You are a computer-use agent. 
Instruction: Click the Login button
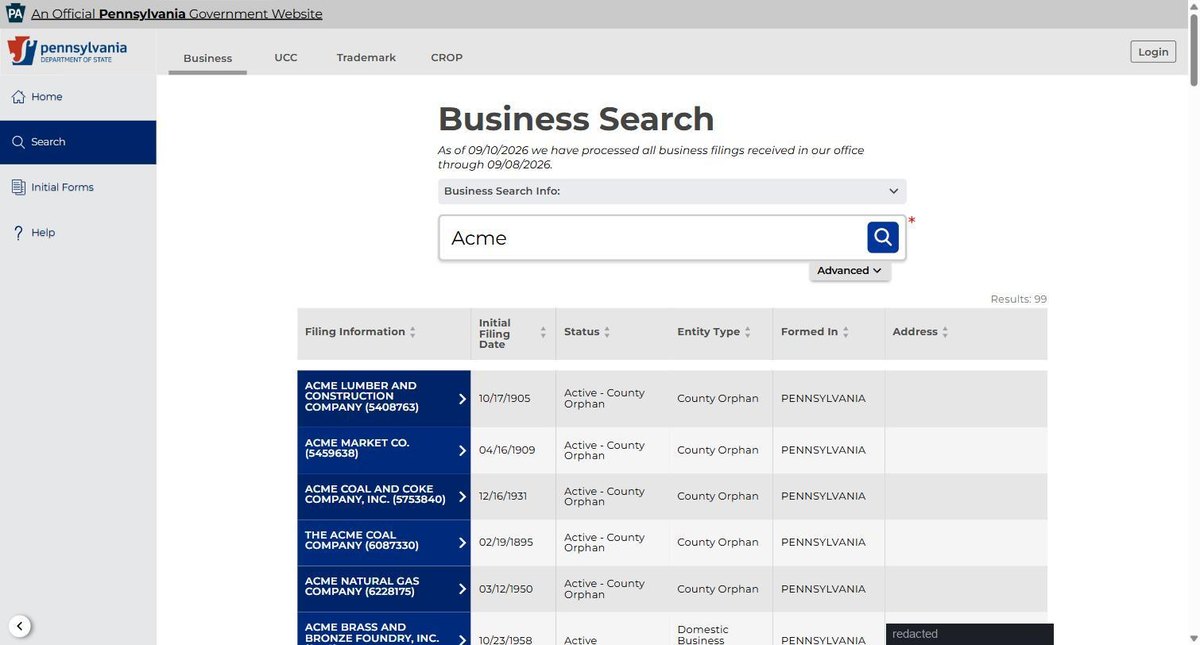point(1153,52)
